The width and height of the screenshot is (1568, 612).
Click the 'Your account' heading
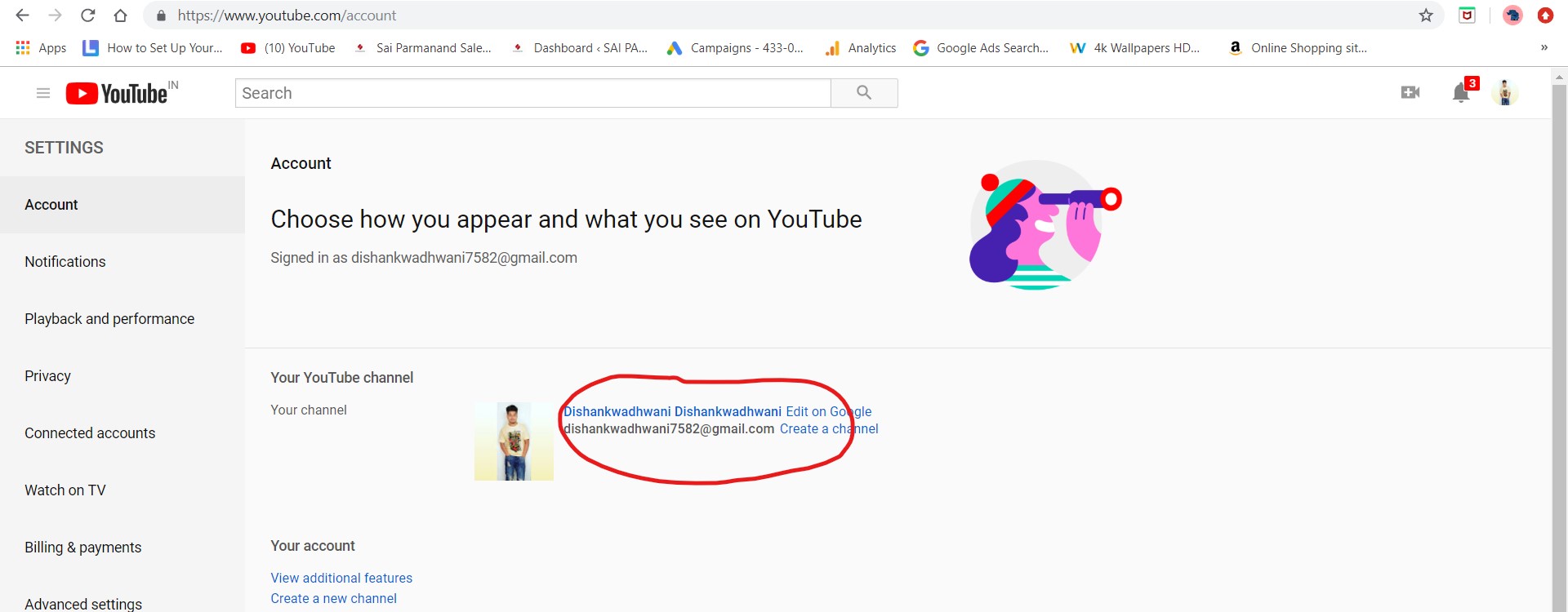pyautogui.click(x=313, y=546)
